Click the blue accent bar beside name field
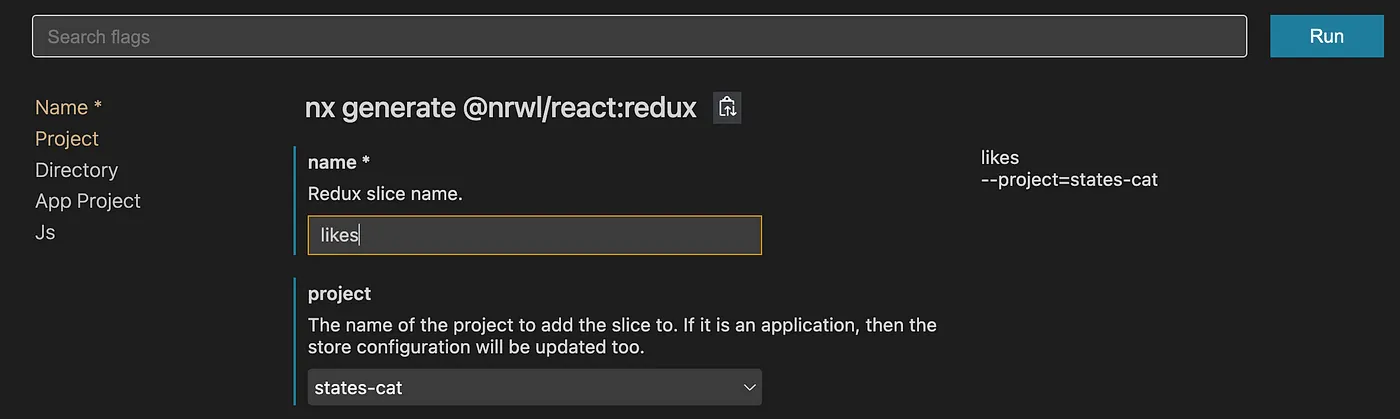Image resolution: width=1400 pixels, height=419 pixels. click(295, 200)
